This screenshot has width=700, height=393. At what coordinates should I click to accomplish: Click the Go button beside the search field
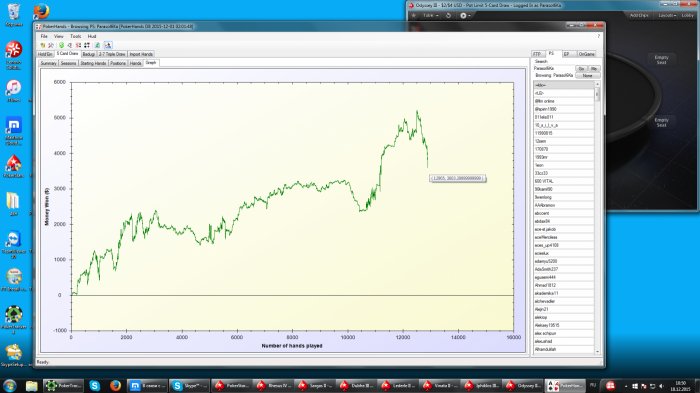pyautogui.click(x=581, y=69)
